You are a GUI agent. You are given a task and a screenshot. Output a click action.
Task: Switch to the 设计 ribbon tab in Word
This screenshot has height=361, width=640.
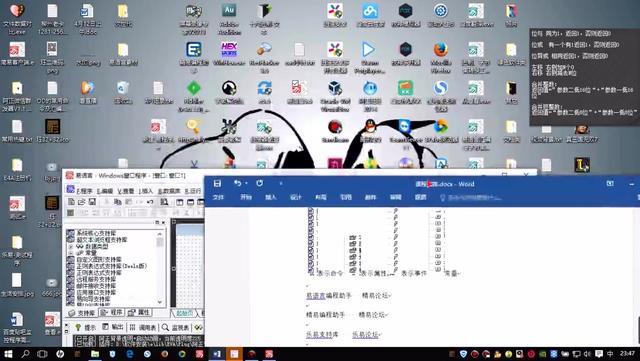[296, 197]
